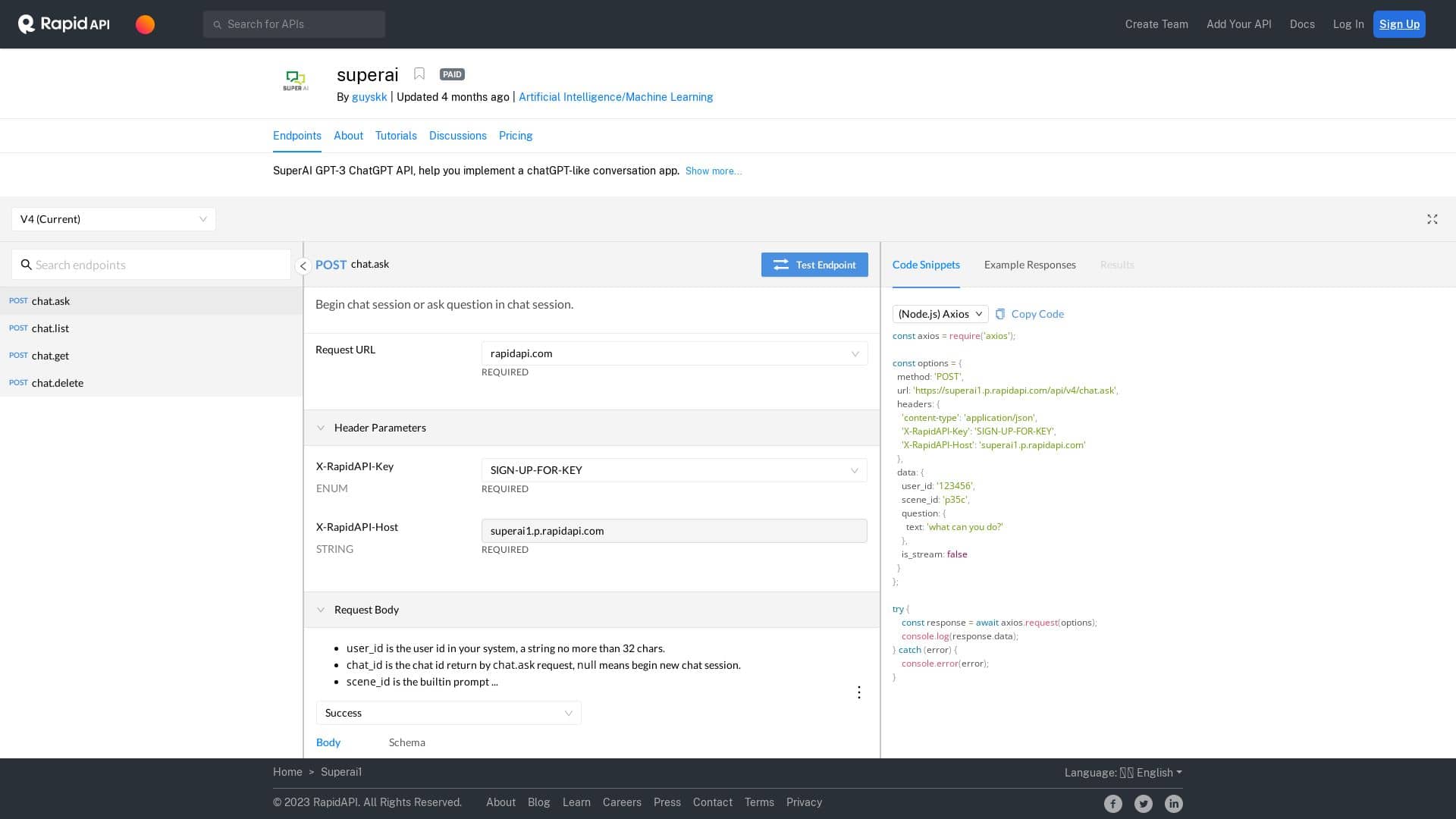Collapse the Request Body section
Image resolution: width=1456 pixels, height=819 pixels.
pyautogui.click(x=321, y=610)
